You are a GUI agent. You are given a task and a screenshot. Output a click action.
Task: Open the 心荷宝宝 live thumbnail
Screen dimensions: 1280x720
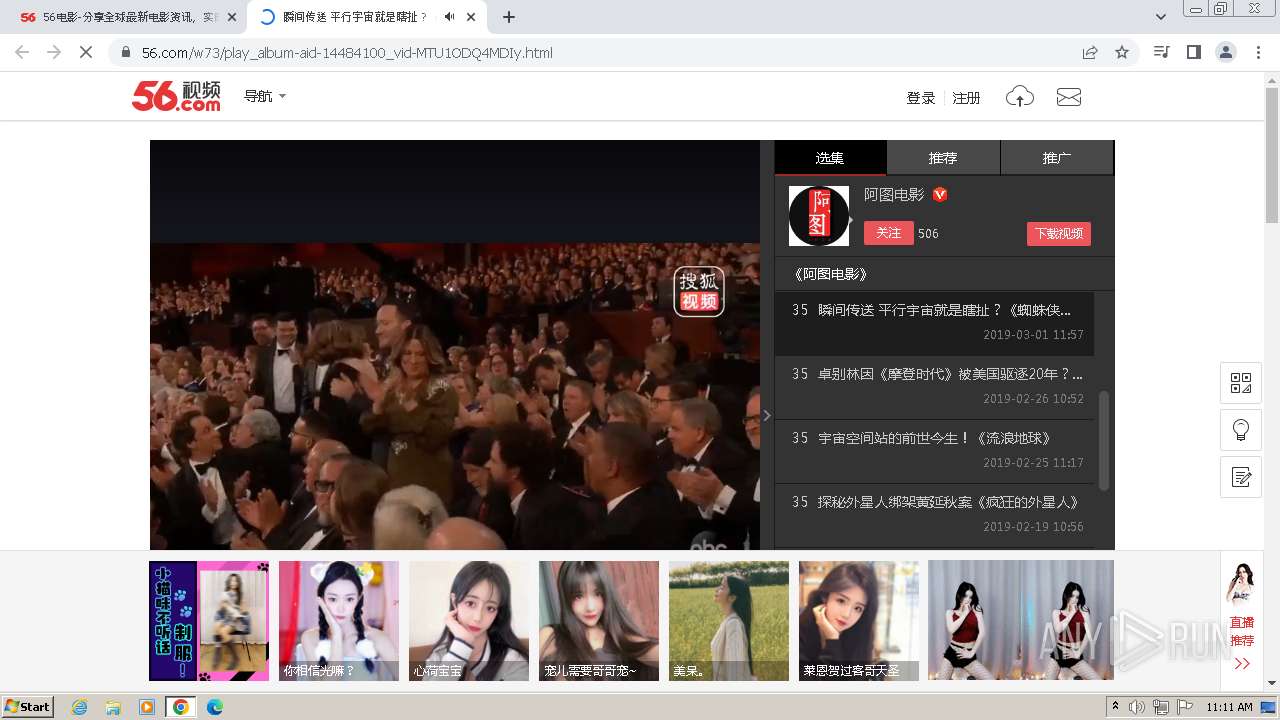click(469, 621)
